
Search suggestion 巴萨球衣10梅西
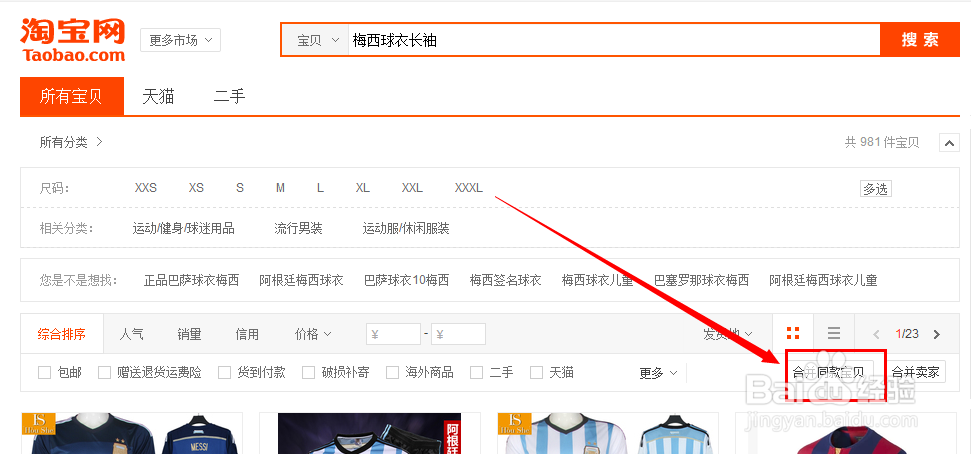coord(406,281)
